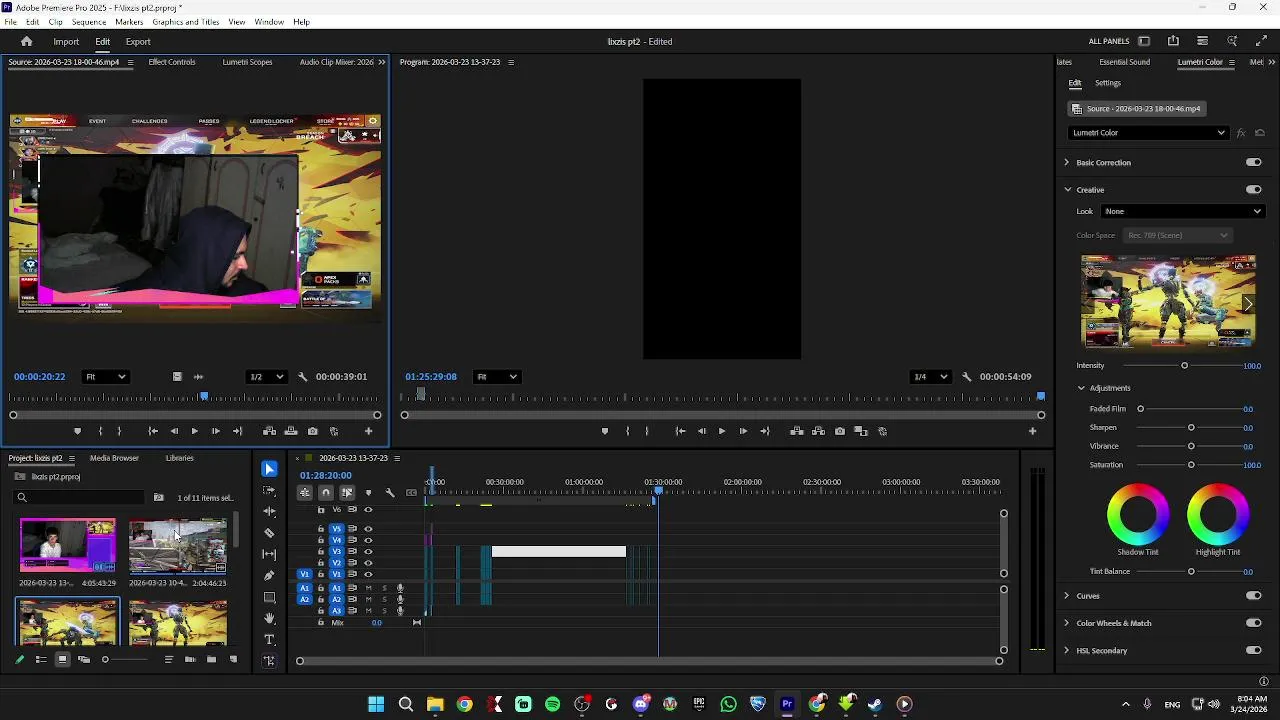The height and width of the screenshot is (720, 1280).
Task: Go to the Export workspace
Action: click(138, 41)
